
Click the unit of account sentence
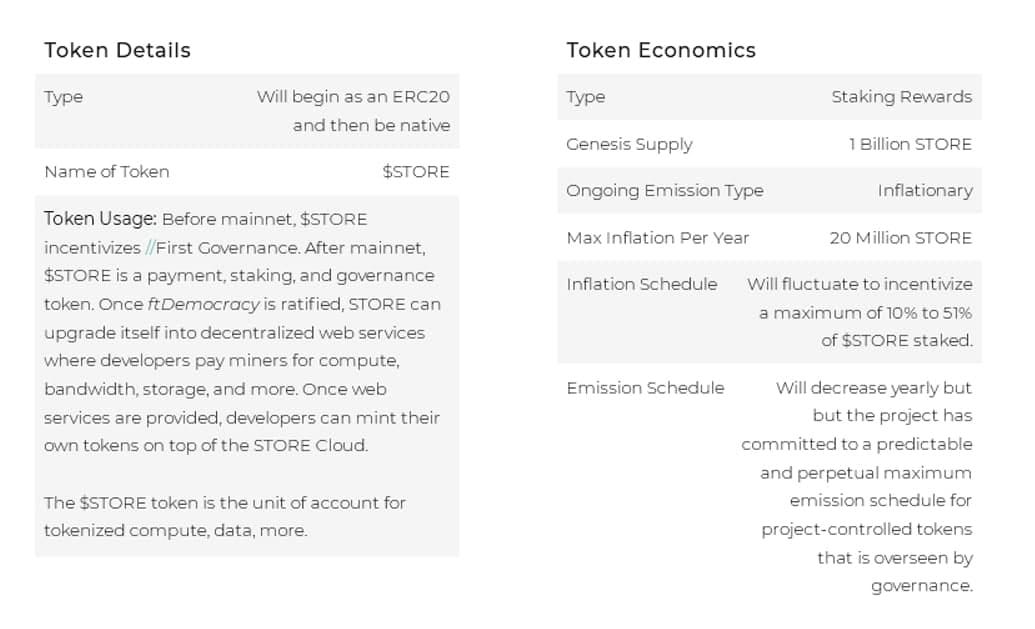224,517
